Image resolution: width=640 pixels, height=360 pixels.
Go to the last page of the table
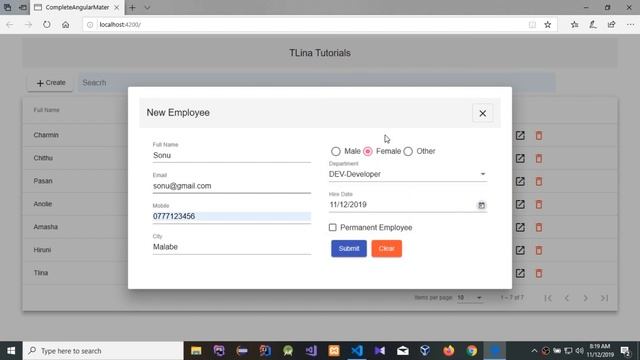(x=604, y=298)
